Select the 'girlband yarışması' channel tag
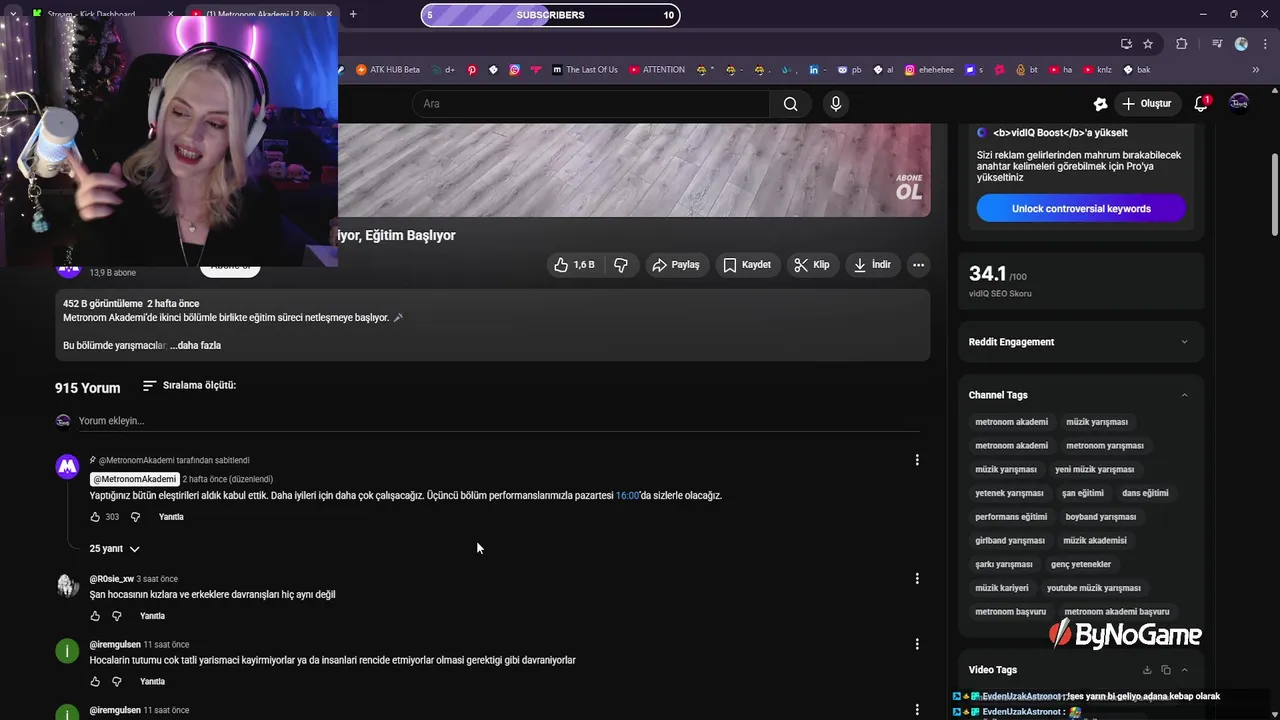 coord(1010,541)
